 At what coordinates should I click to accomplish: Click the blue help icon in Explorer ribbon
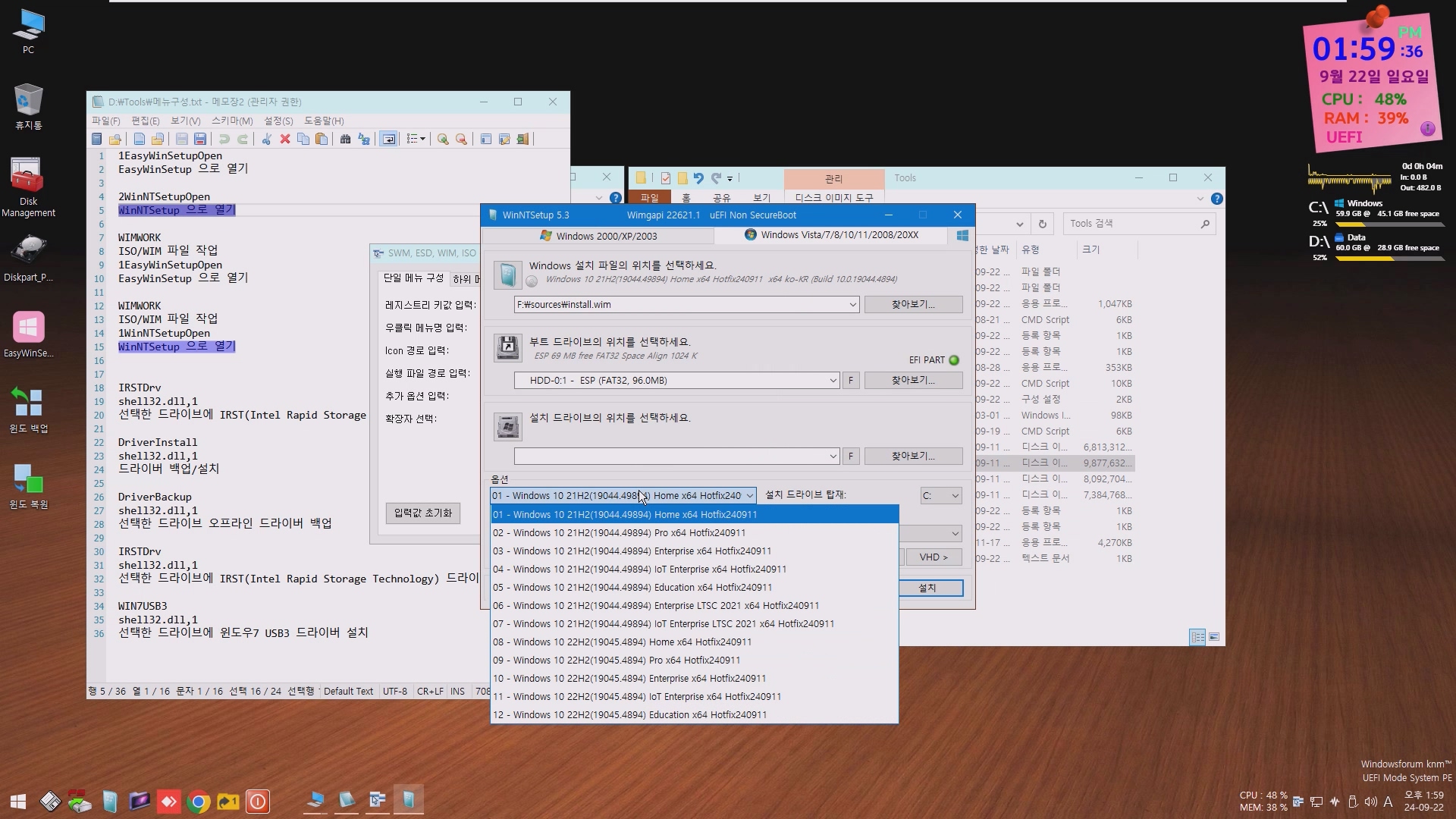[1216, 199]
